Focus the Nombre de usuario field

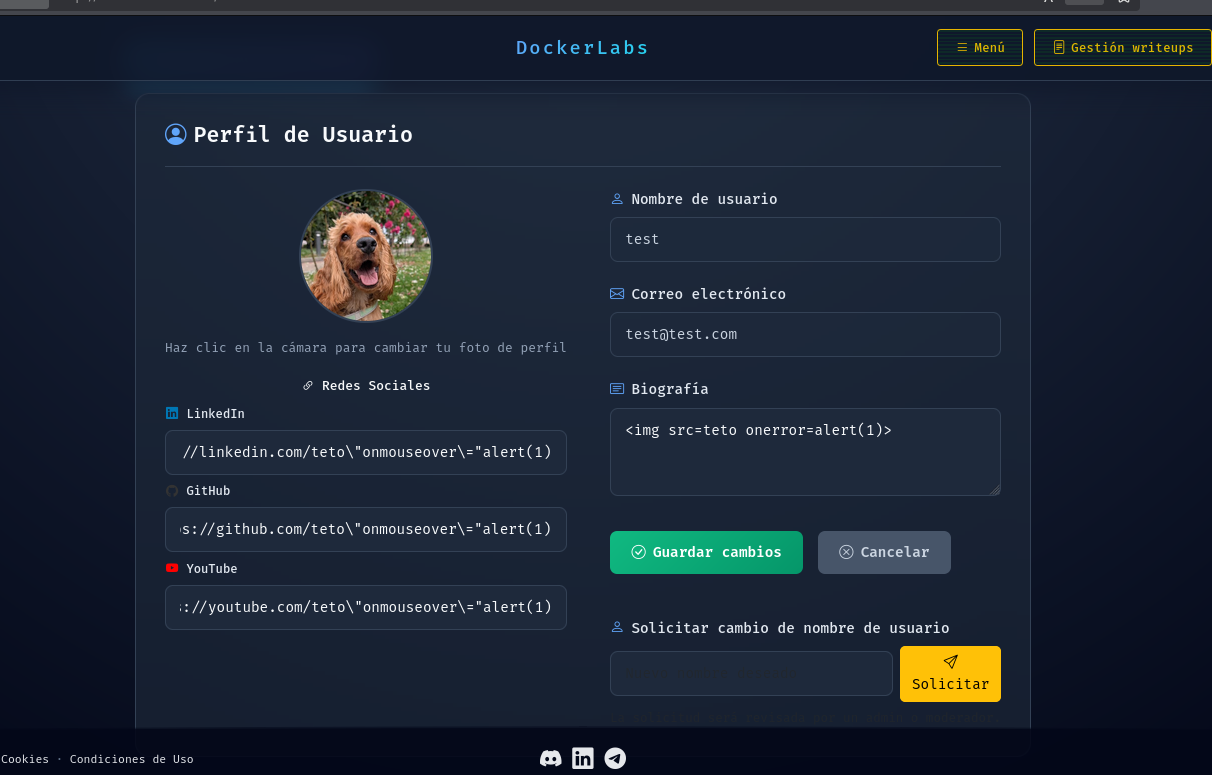click(805, 239)
